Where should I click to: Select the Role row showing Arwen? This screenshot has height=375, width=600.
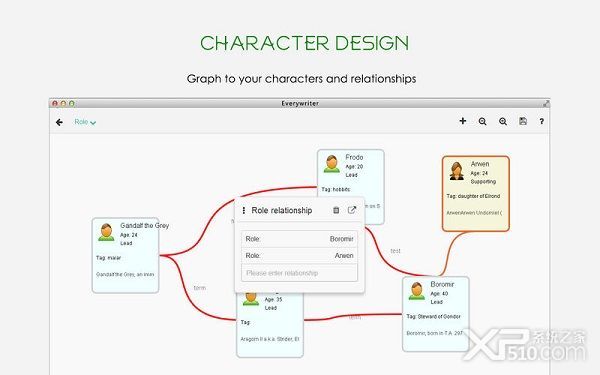[x=299, y=256]
